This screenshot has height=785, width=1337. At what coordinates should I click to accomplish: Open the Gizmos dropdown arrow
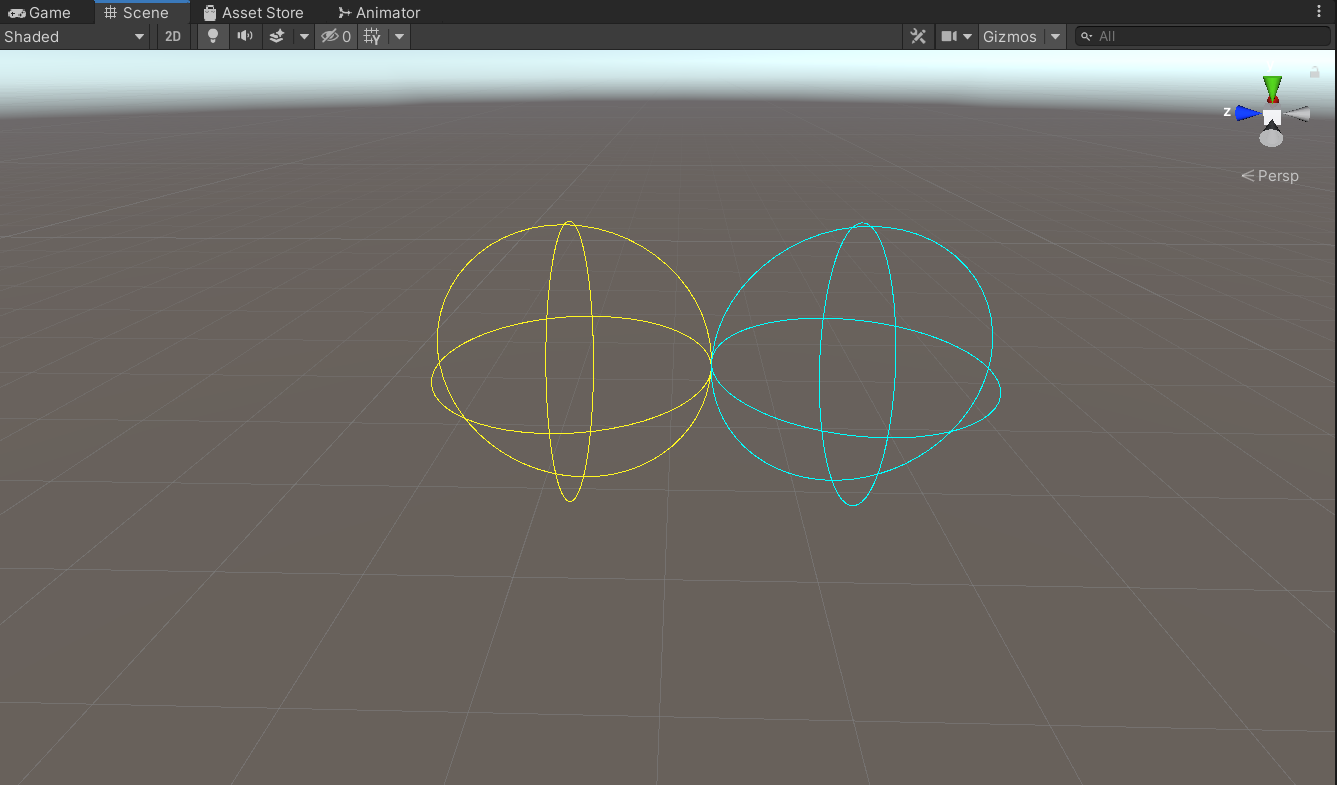pyautogui.click(x=1055, y=37)
